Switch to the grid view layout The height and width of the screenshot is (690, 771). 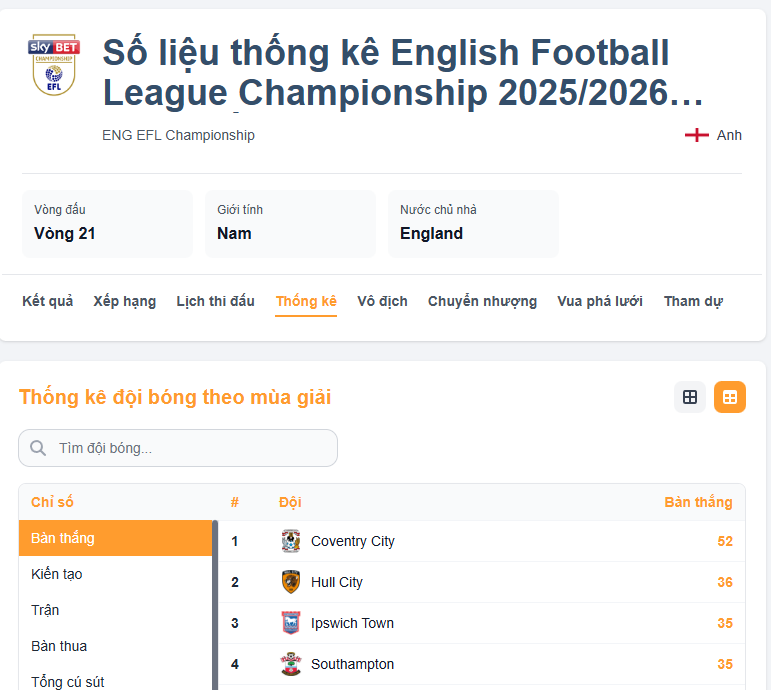pyautogui.click(x=690, y=397)
